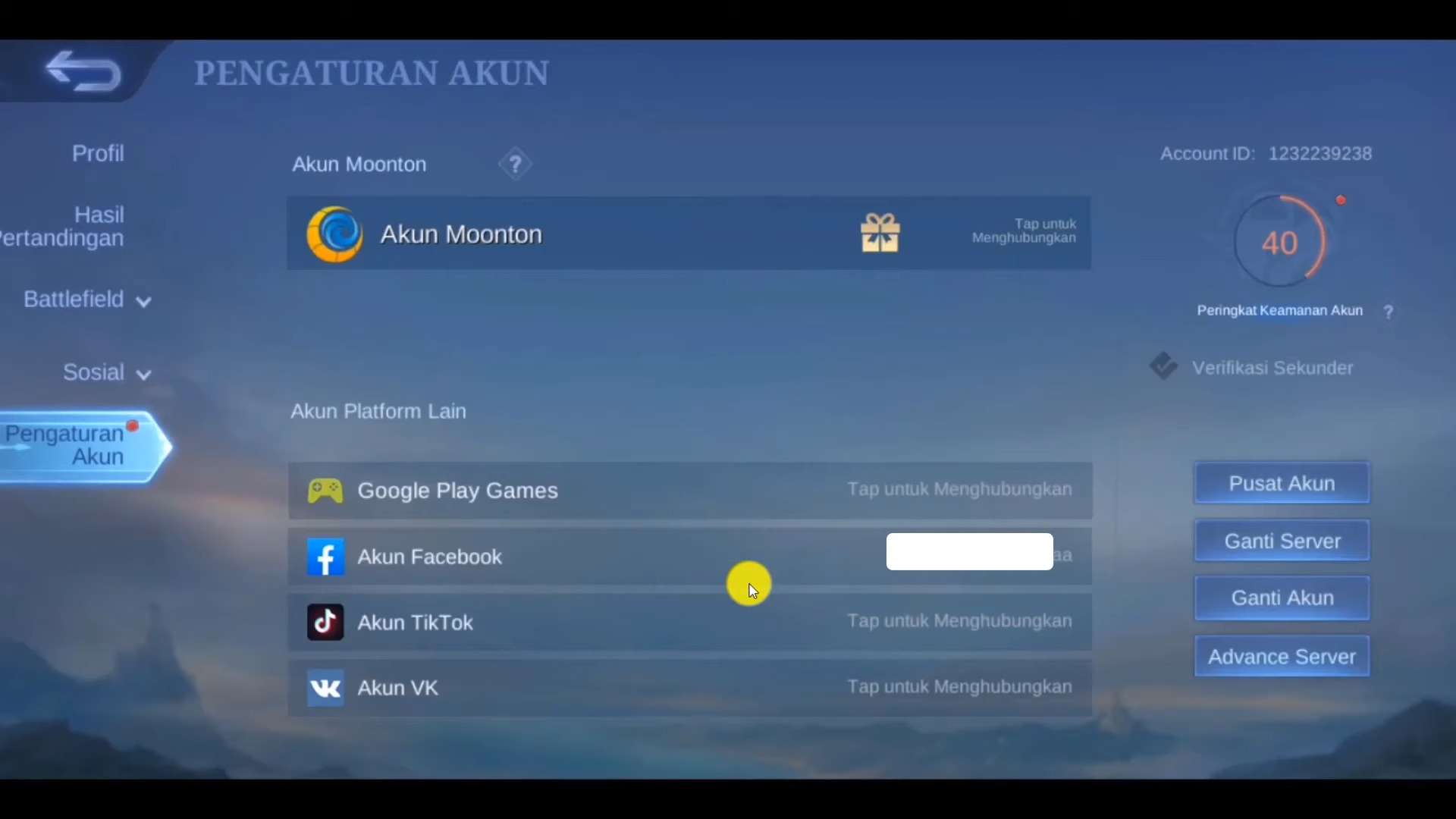Click the Facebook logo icon

tap(325, 556)
